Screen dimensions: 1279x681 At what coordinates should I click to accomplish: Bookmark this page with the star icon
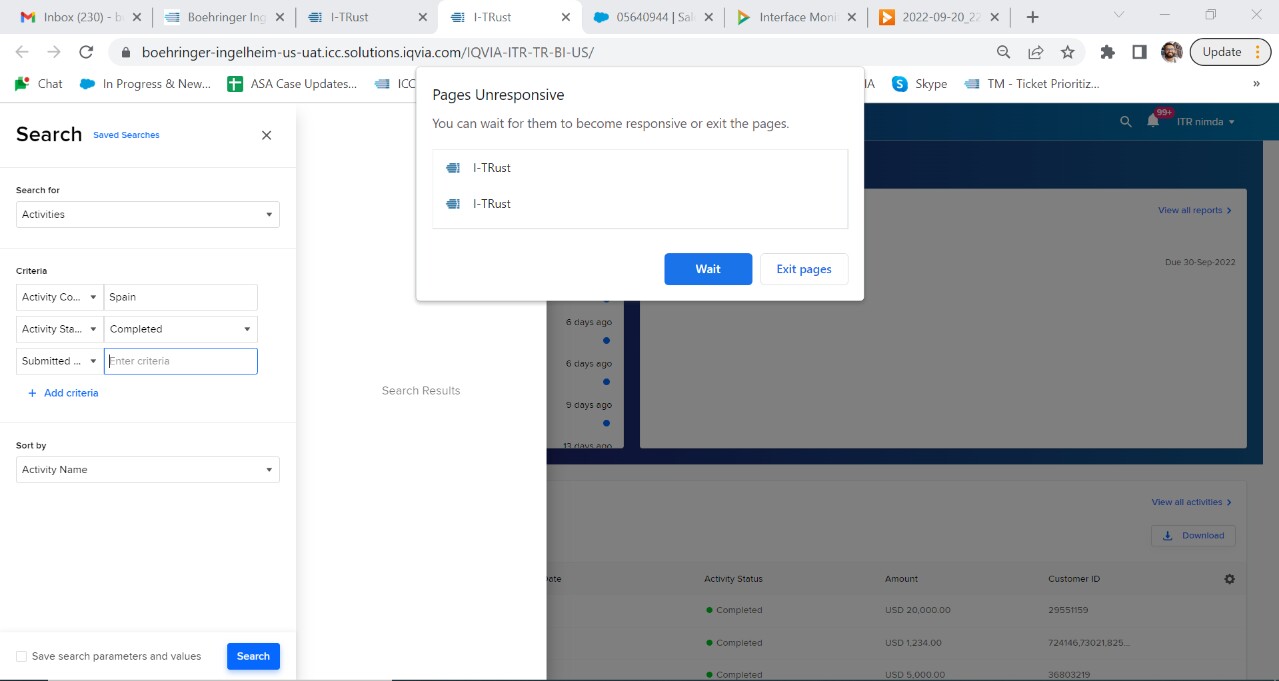coord(1067,52)
